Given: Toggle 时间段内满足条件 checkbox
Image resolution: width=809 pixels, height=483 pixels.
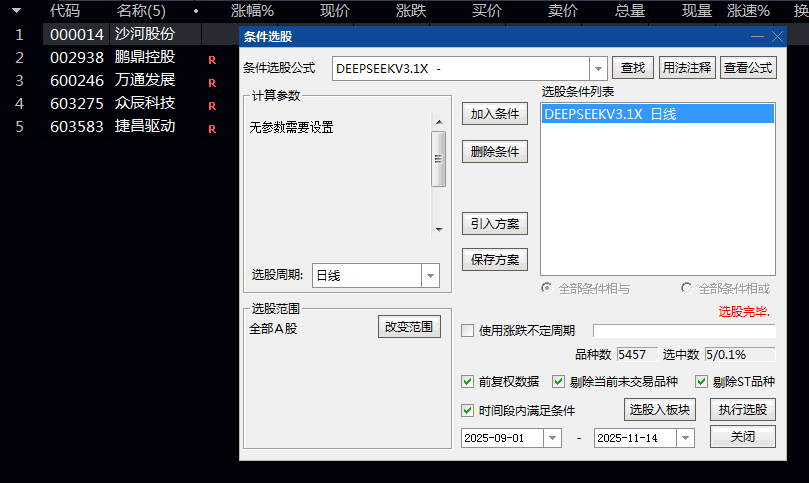Looking at the screenshot, I should coord(467,410).
